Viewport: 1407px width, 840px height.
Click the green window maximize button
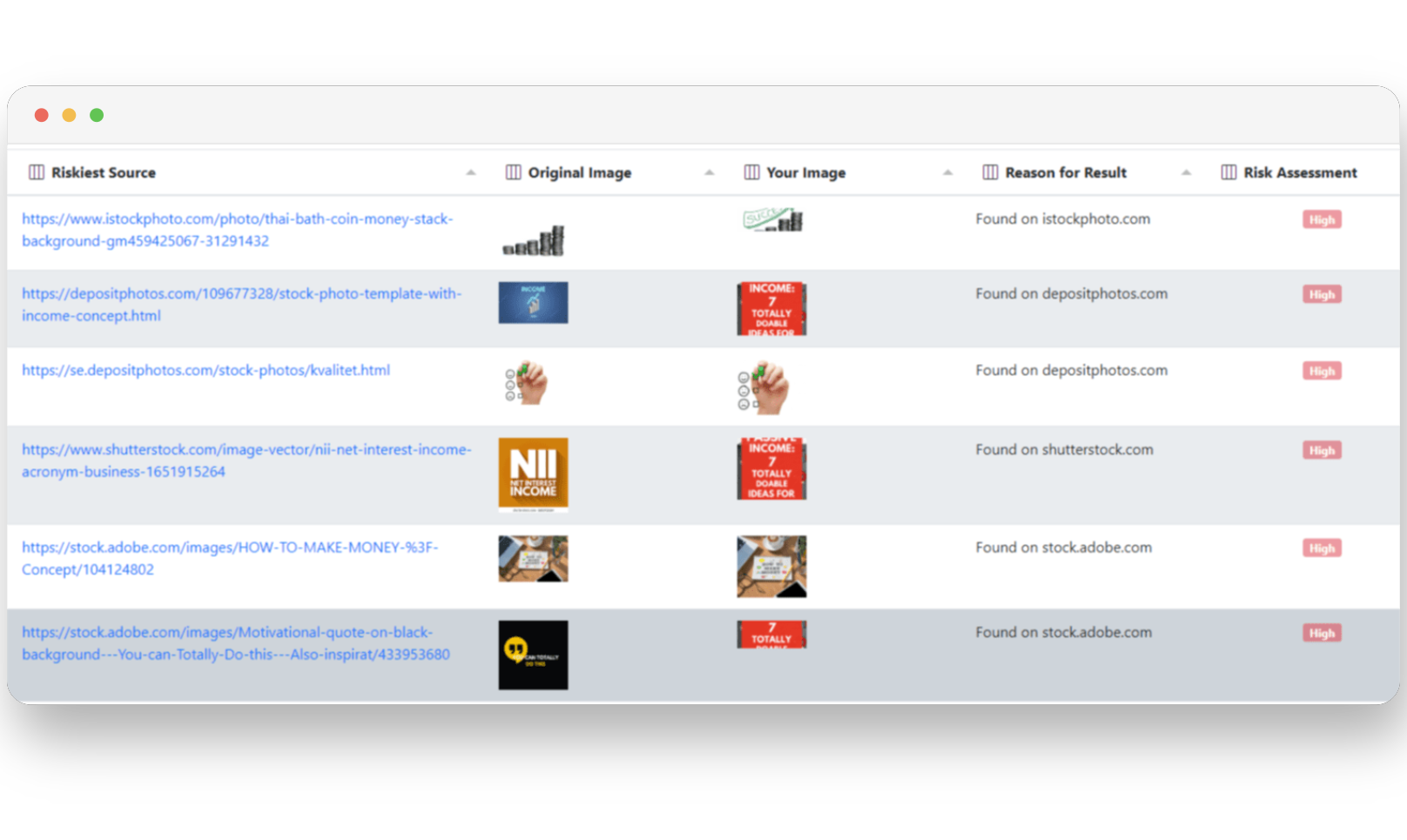(x=97, y=115)
